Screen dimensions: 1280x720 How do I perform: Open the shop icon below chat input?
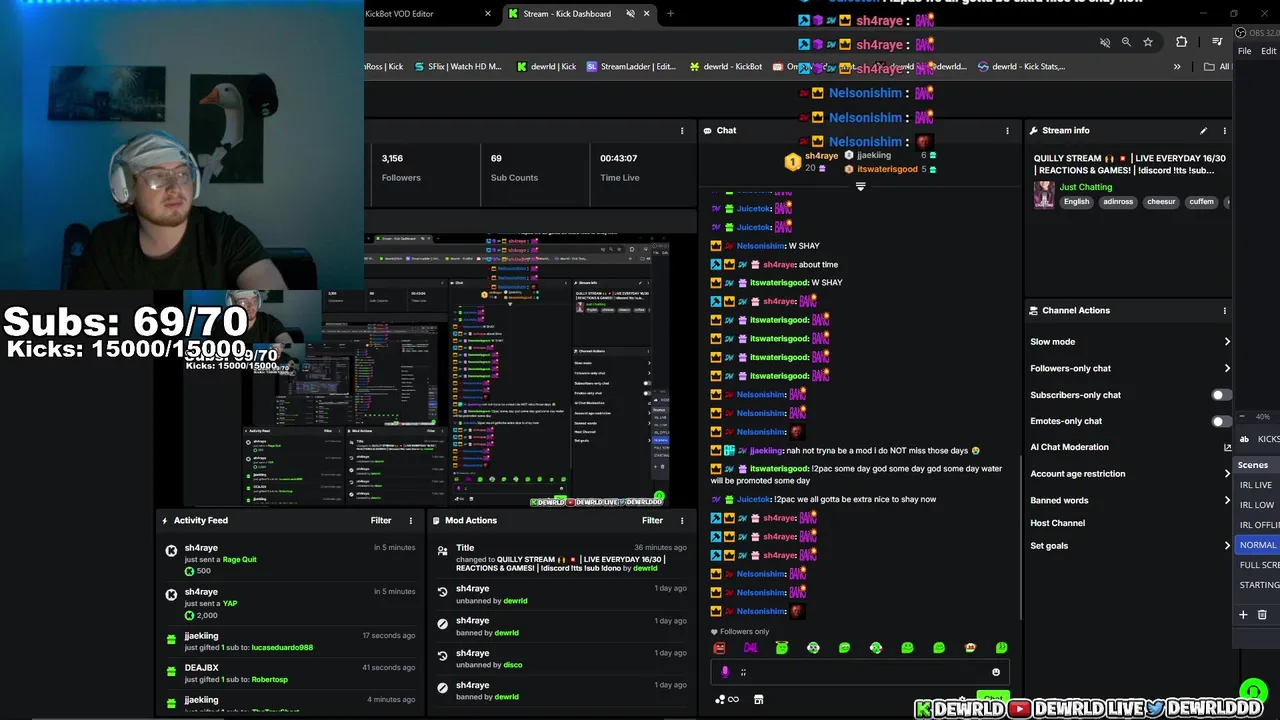(758, 699)
